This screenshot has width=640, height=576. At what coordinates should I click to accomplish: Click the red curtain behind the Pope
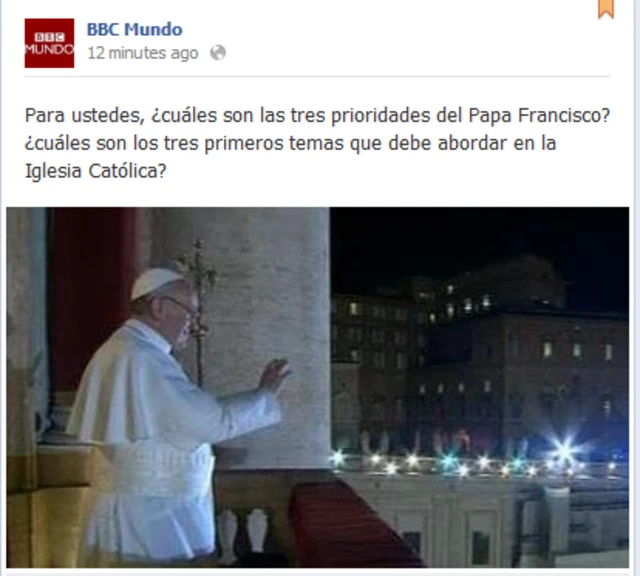click(x=93, y=294)
